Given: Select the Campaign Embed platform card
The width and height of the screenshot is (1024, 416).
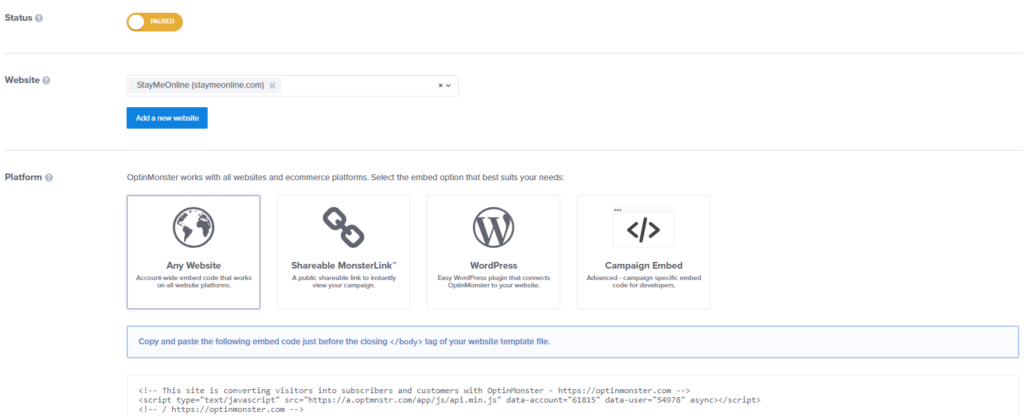Looking at the screenshot, I should pos(643,252).
